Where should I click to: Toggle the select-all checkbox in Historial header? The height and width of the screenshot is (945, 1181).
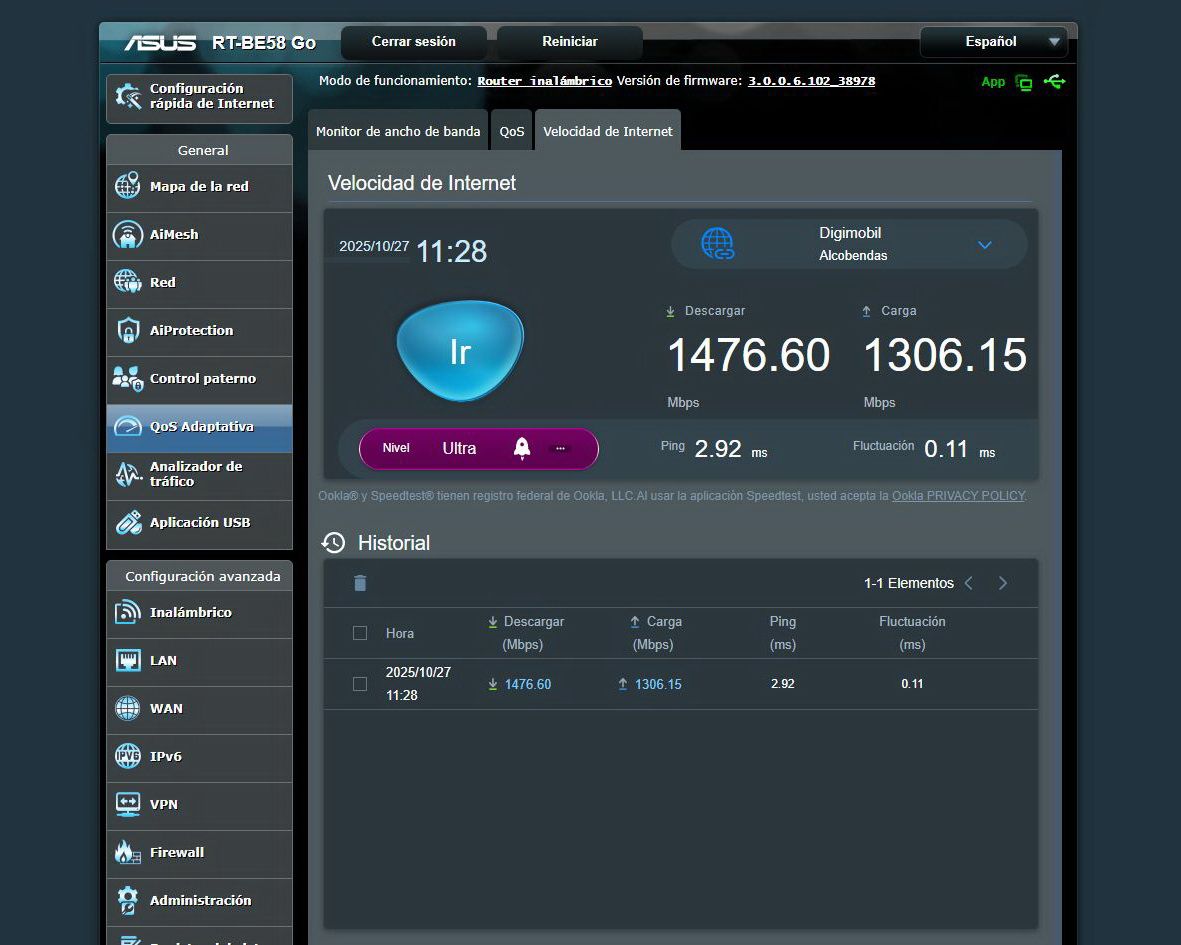coord(360,633)
